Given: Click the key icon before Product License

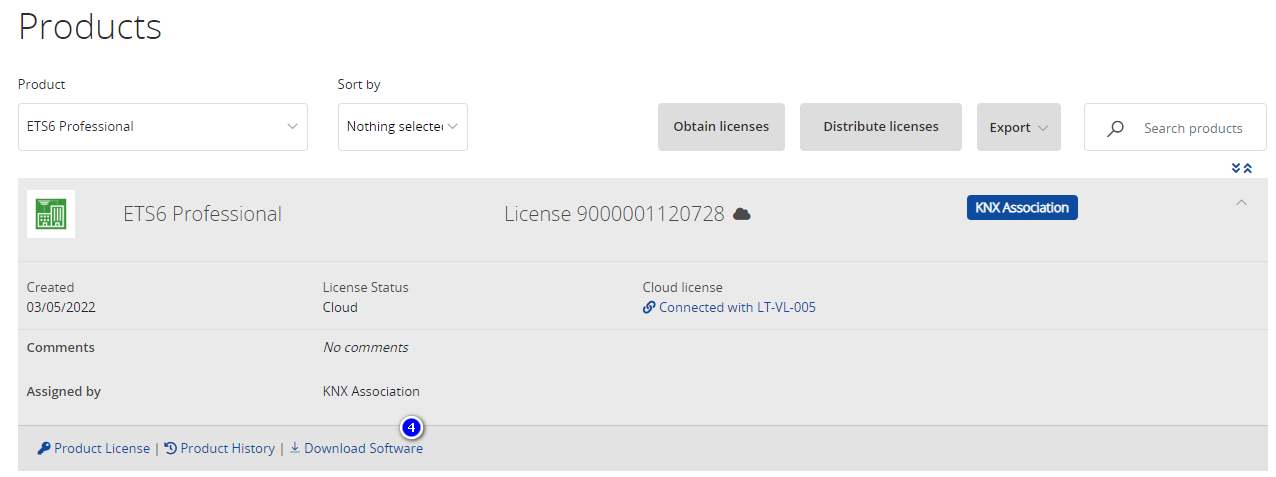Looking at the screenshot, I should click(44, 449).
